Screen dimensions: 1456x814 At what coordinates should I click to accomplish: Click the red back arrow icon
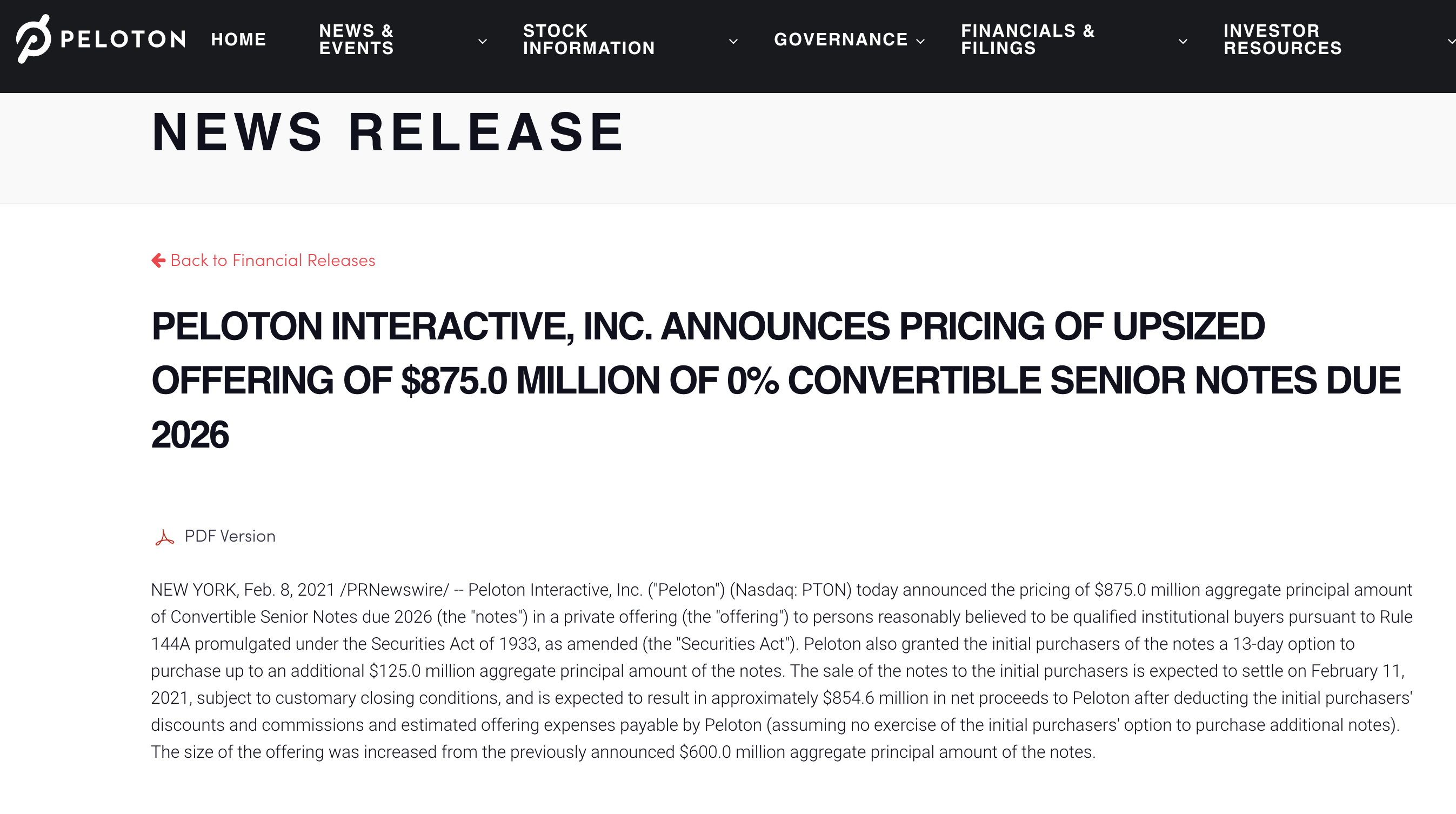tap(158, 260)
